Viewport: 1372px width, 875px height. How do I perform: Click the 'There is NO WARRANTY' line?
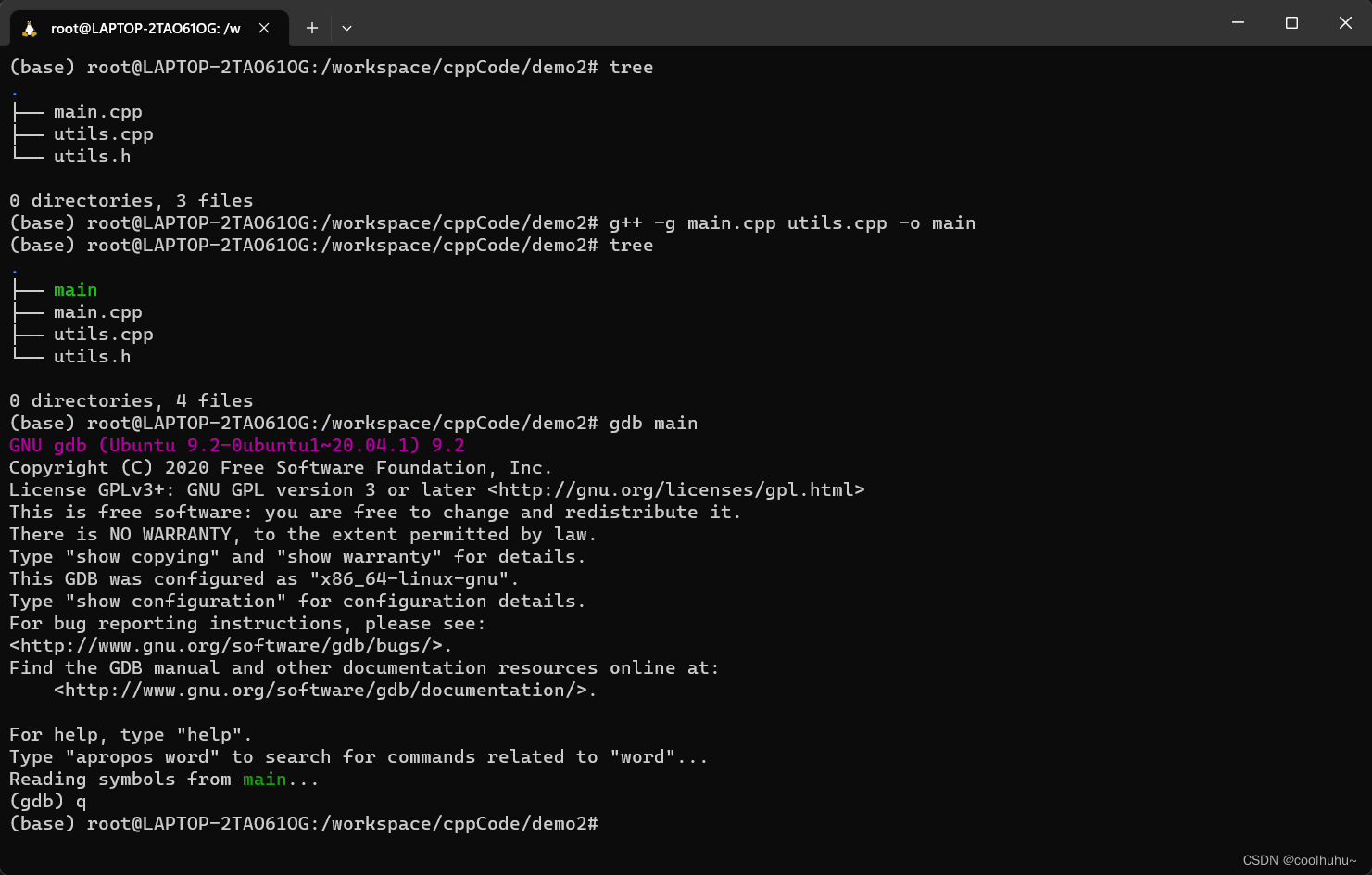(303, 535)
